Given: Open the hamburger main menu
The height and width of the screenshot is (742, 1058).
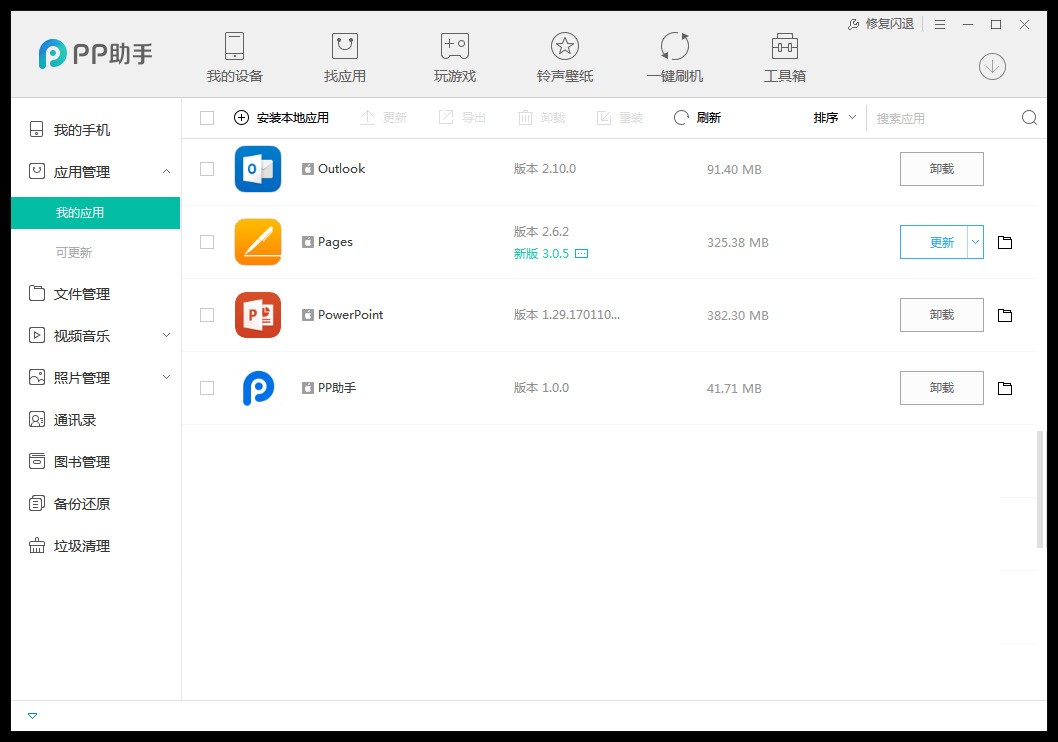Looking at the screenshot, I should click(x=940, y=24).
